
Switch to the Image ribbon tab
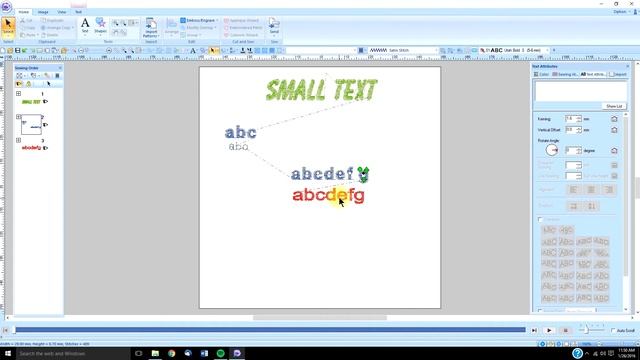(43, 12)
